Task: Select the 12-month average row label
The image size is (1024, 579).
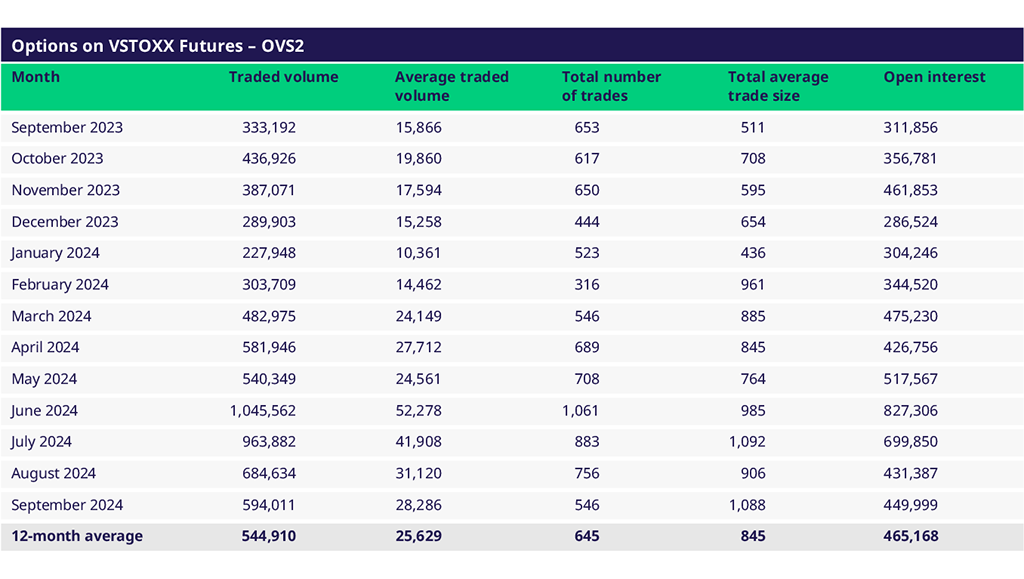Action: 77,536
